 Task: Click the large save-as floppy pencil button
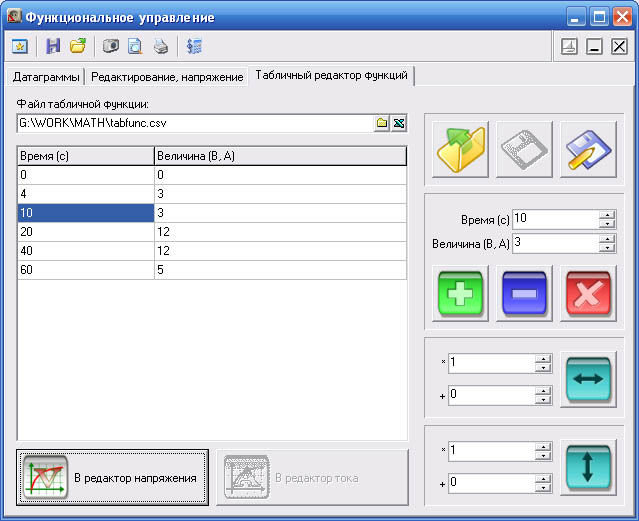(x=587, y=149)
